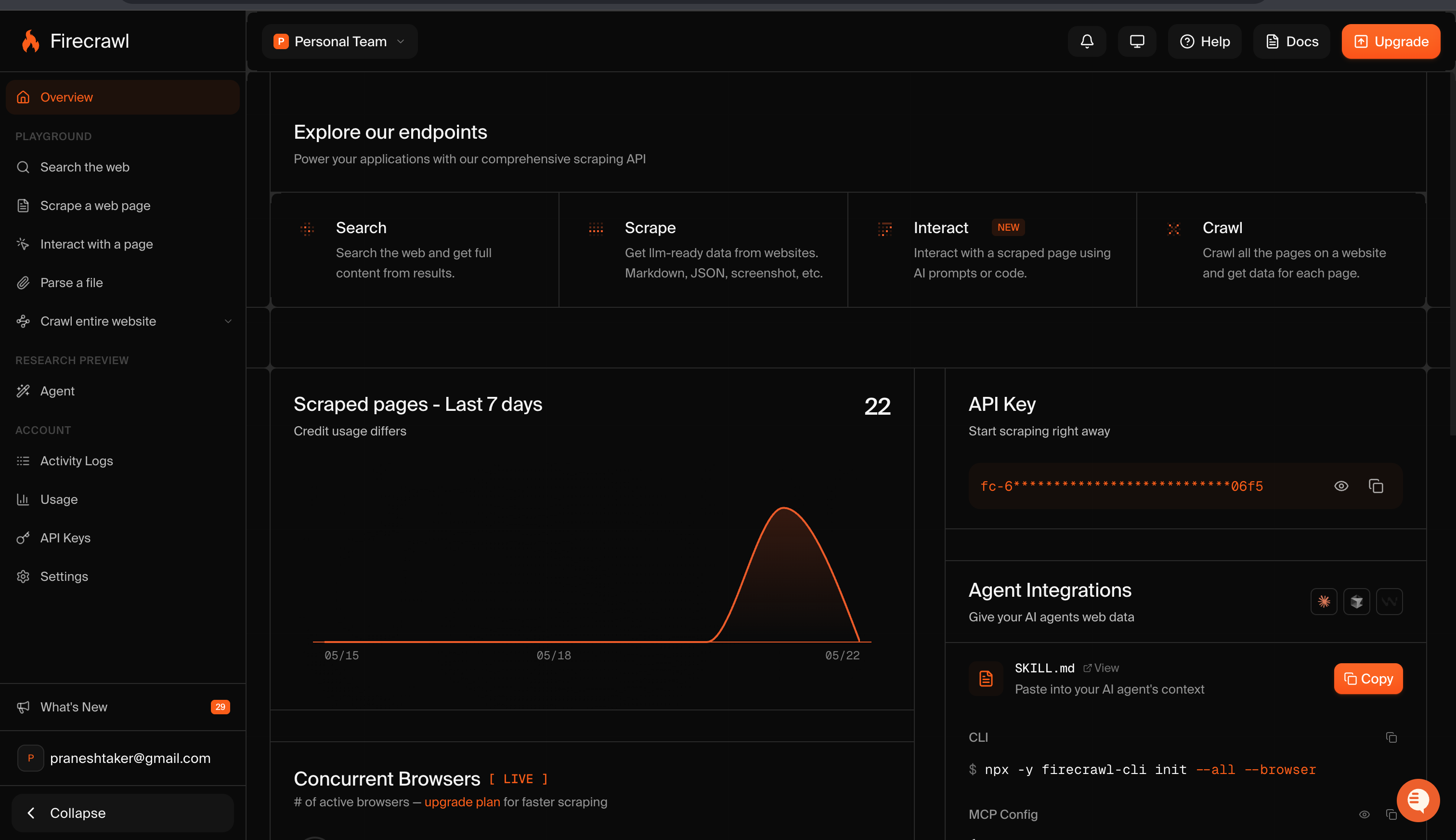Click the monitor display icon button
The width and height of the screenshot is (1456, 840).
pyautogui.click(x=1137, y=41)
